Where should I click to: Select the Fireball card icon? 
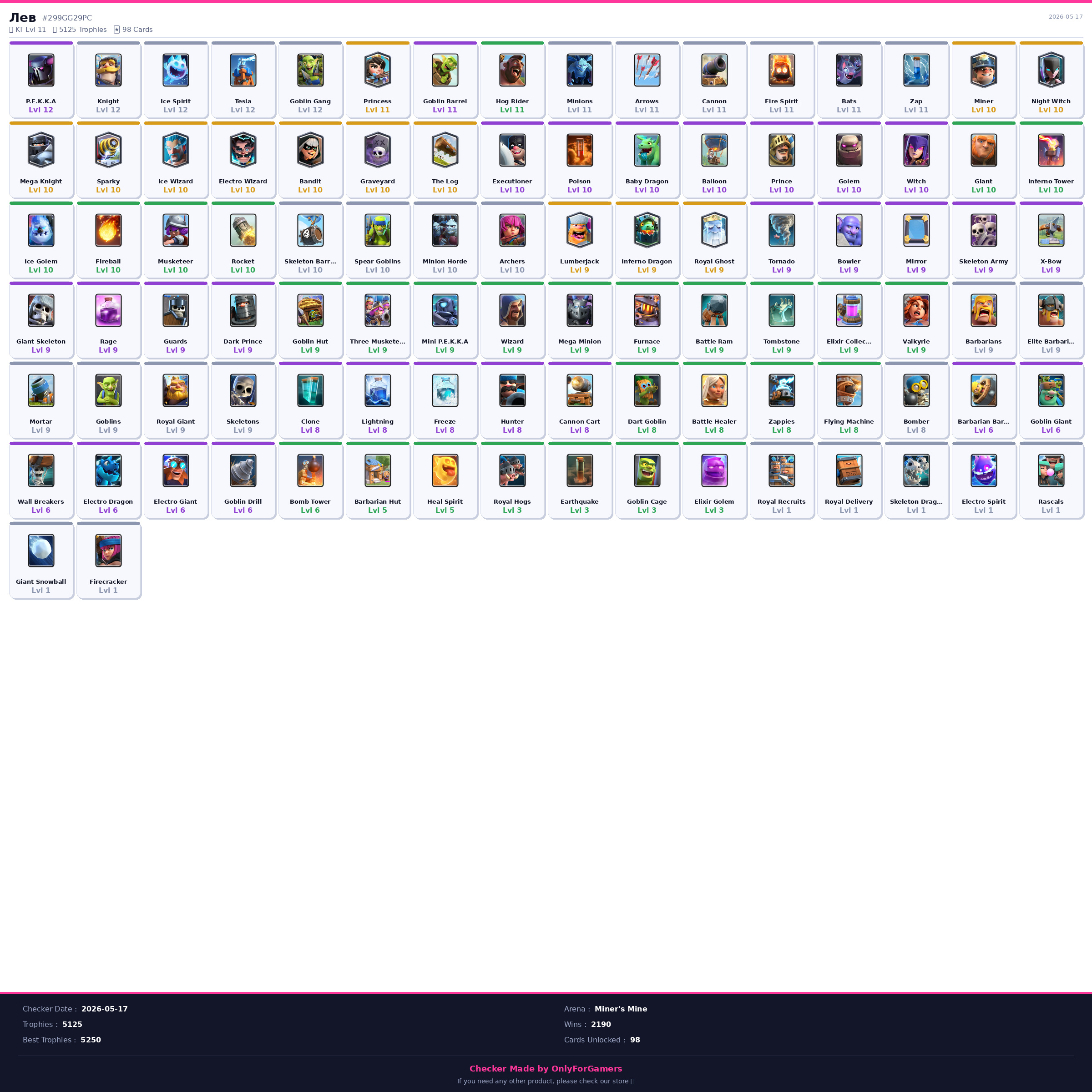coord(108,230)
